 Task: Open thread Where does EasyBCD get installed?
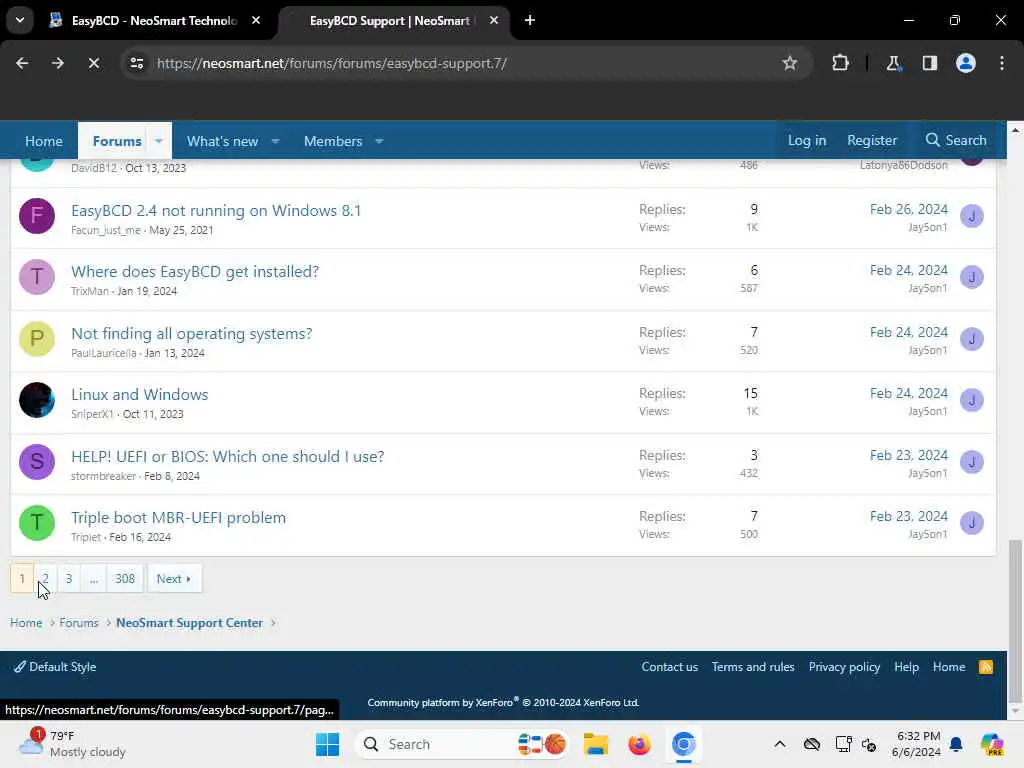tap(195, 271)
